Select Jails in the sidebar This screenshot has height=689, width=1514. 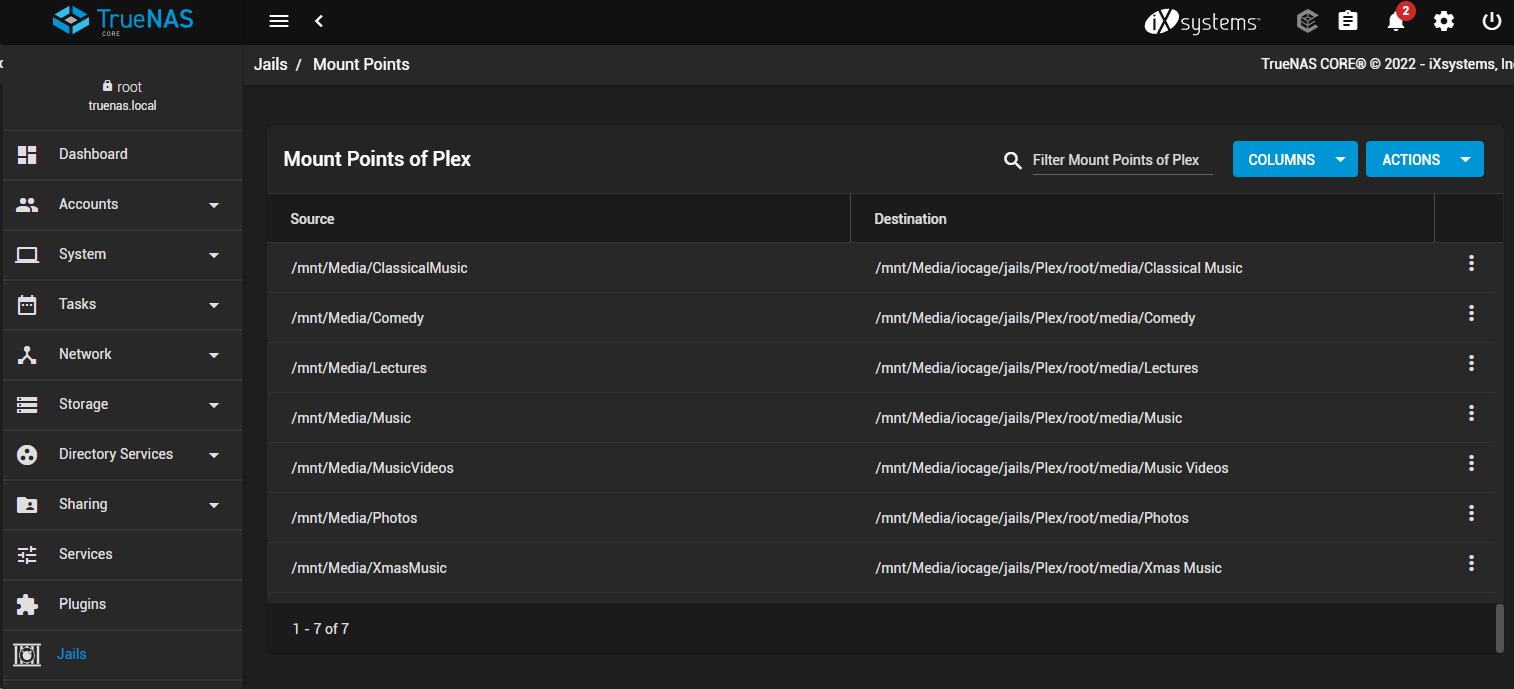(72, 654)
